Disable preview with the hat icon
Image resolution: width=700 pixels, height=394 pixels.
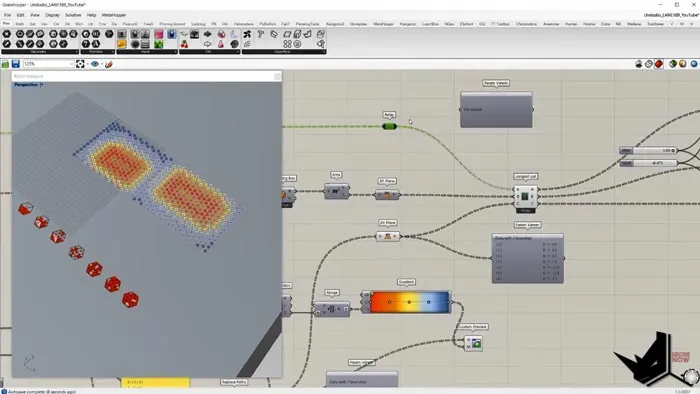[639, 64]
